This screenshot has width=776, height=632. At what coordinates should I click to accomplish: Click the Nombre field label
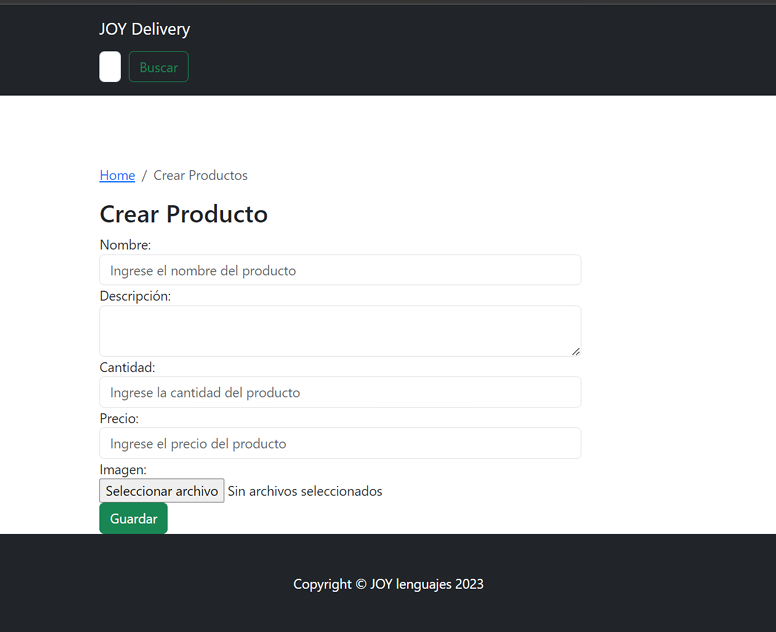125,244
